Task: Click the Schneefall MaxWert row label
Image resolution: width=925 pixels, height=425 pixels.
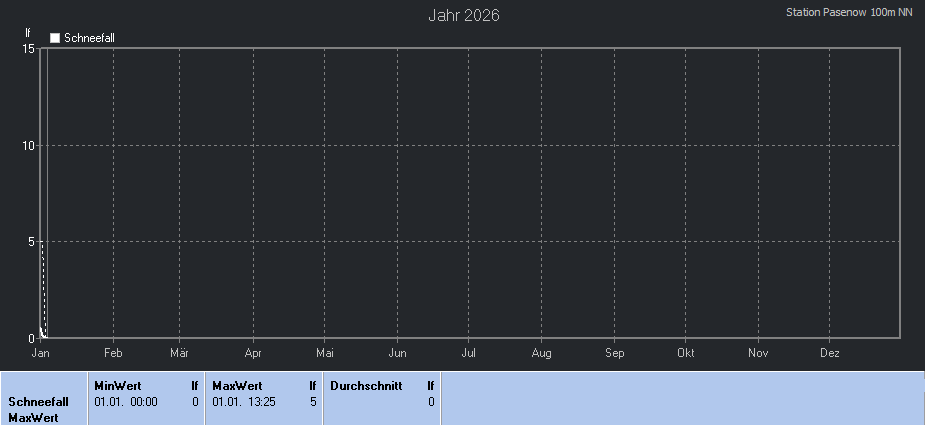Action: point(38,409)
